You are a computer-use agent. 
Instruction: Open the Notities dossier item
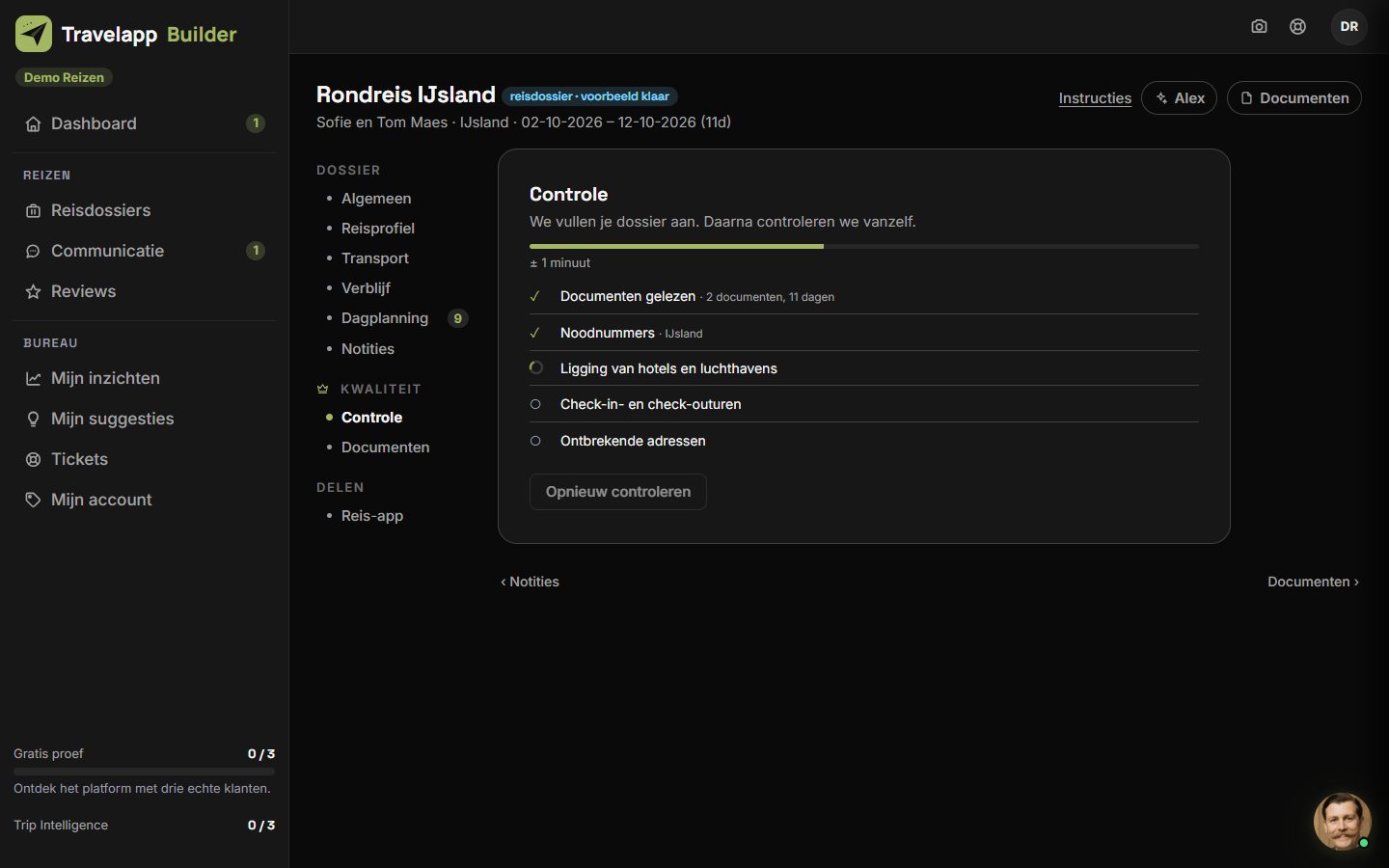[368, 349]
